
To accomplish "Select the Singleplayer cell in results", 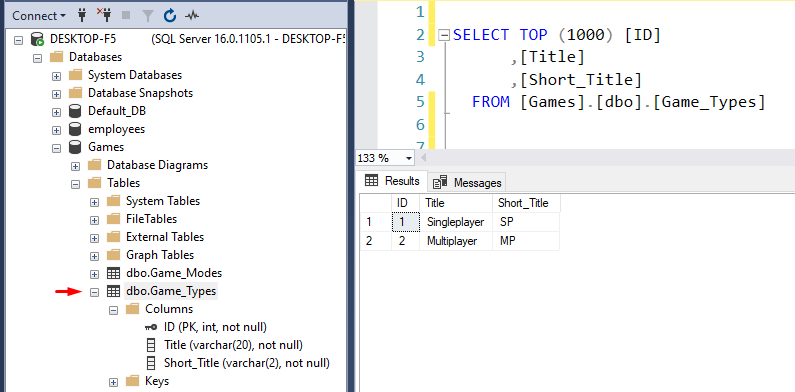I will (456, 222).
